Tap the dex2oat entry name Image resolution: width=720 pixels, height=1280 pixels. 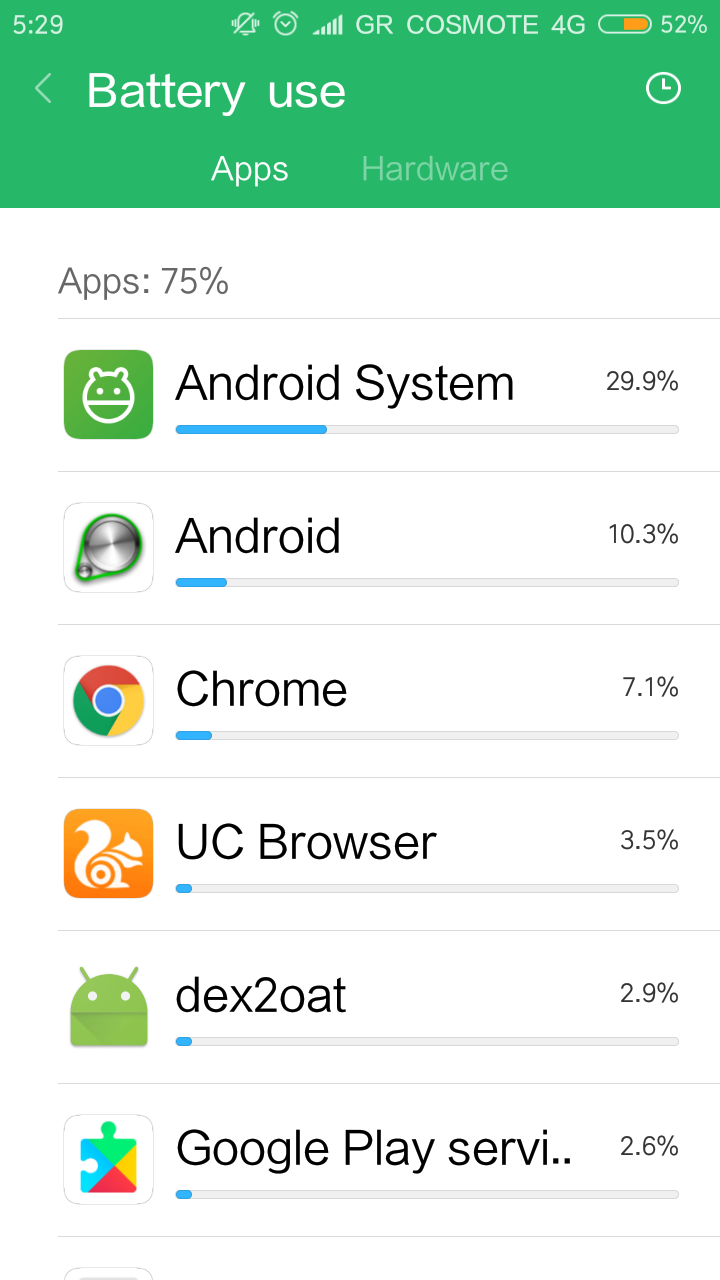261,996
